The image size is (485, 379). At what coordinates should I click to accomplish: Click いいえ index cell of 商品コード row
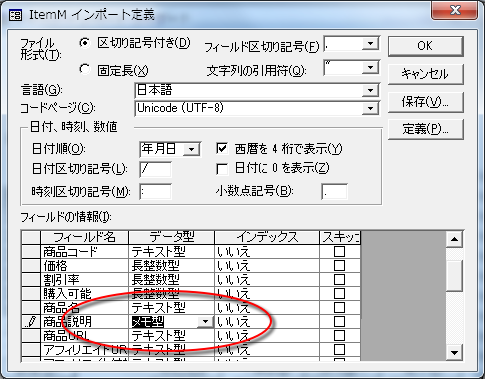point(267,251)
